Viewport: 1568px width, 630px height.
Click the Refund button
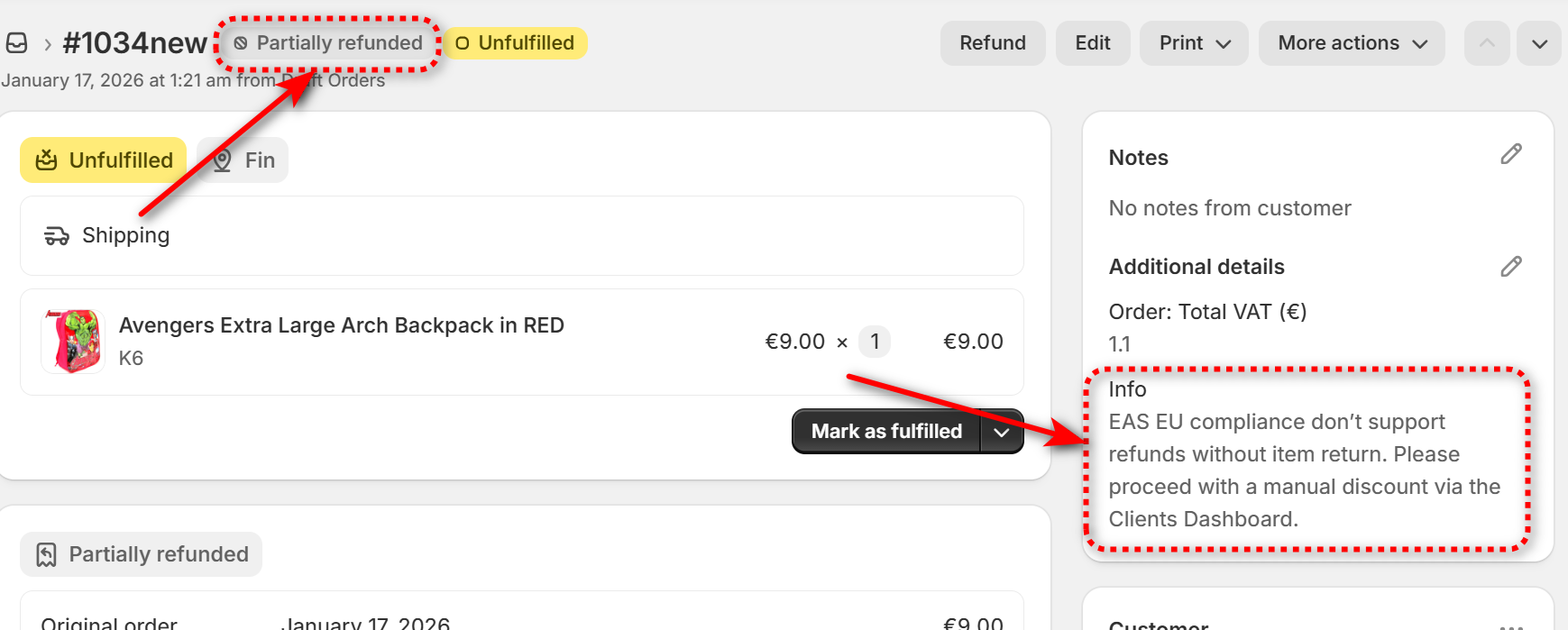point(992,43)
